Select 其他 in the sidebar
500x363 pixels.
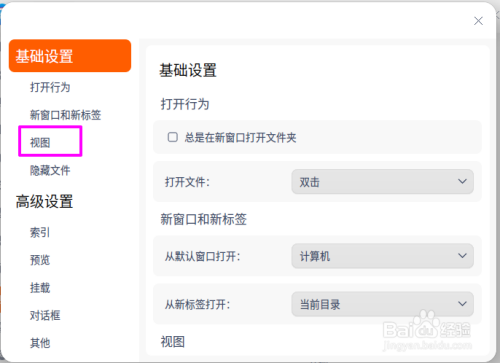coord(40,343)
